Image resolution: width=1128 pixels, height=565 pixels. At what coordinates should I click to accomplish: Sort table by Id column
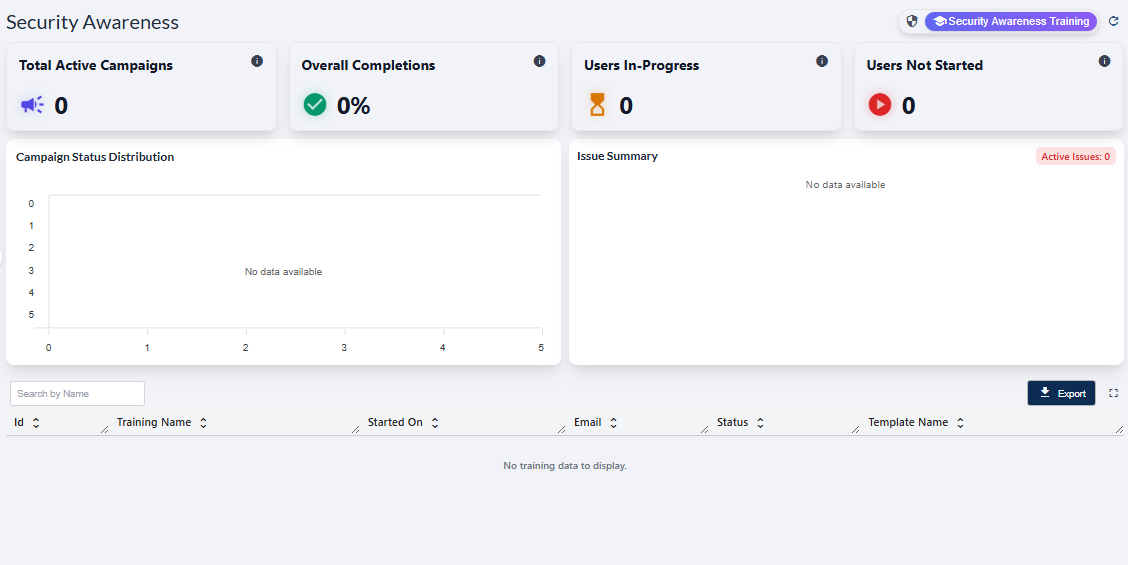point(36,423)
